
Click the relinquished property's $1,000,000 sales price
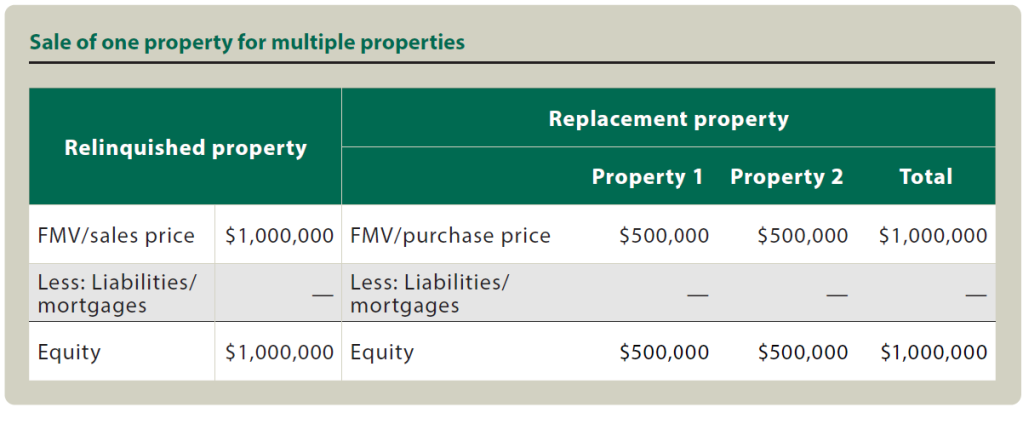[279, 236]
